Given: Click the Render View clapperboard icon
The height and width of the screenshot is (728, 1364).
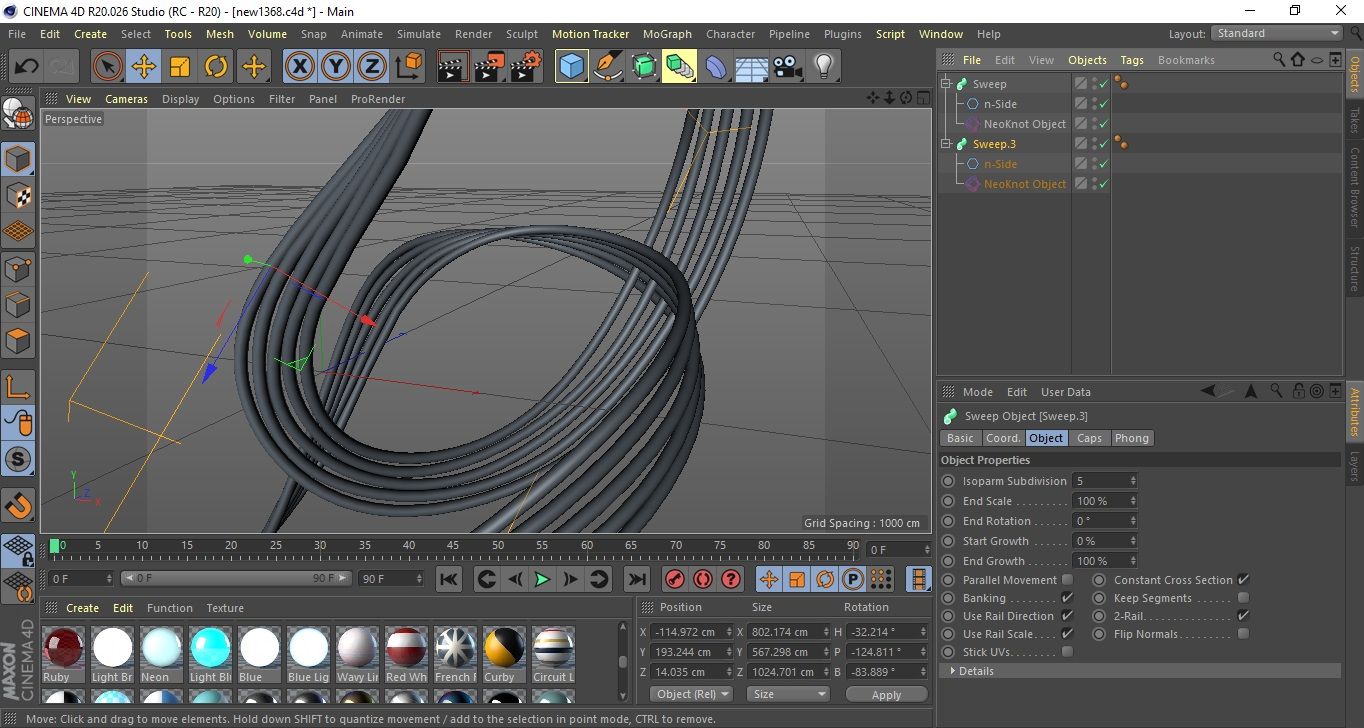Looking at the screenshot, I should (x=454, y=67).
